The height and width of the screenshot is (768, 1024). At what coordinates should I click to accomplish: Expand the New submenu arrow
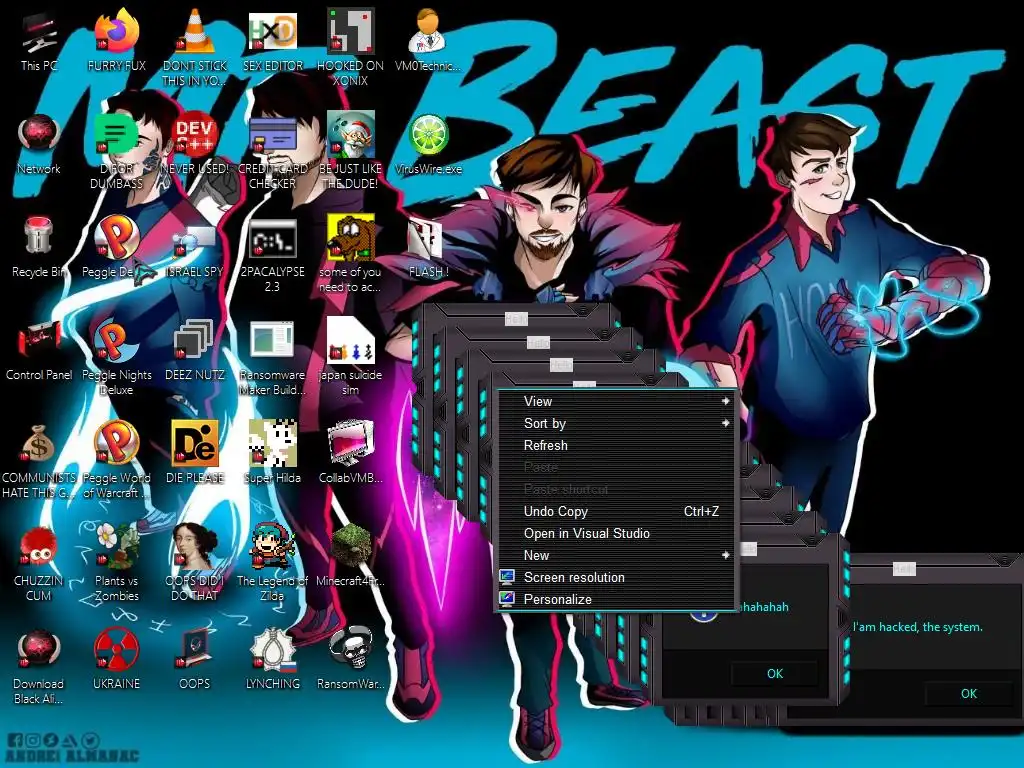726,555
